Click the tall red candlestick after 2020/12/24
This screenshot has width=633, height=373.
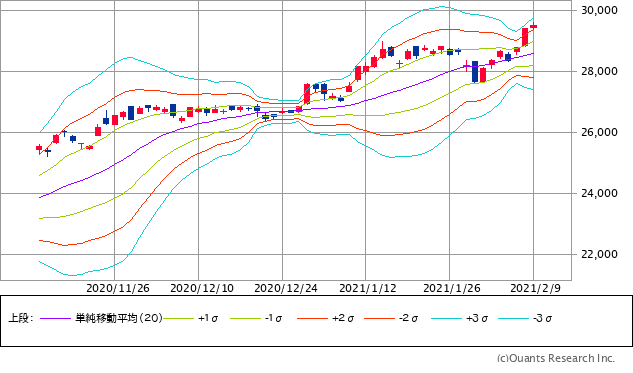307,94
